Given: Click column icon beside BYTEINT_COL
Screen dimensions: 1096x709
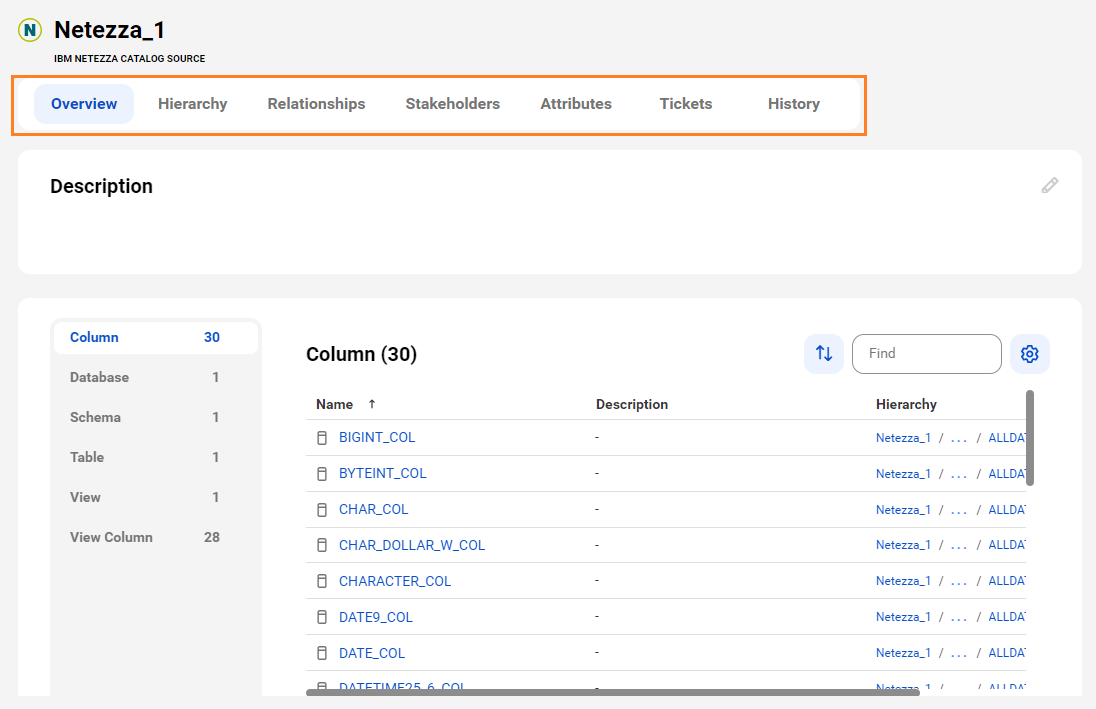Looking at the screenshot, I should click(x=322, y=474).
